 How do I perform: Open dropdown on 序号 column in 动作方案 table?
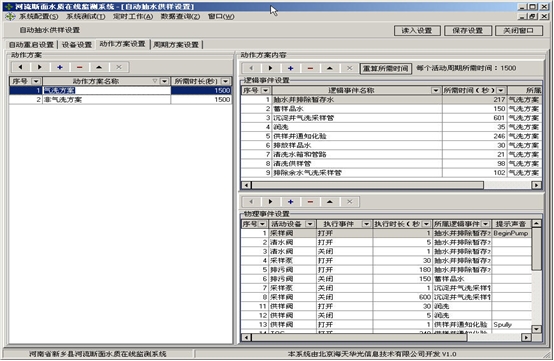click(36, 81)
